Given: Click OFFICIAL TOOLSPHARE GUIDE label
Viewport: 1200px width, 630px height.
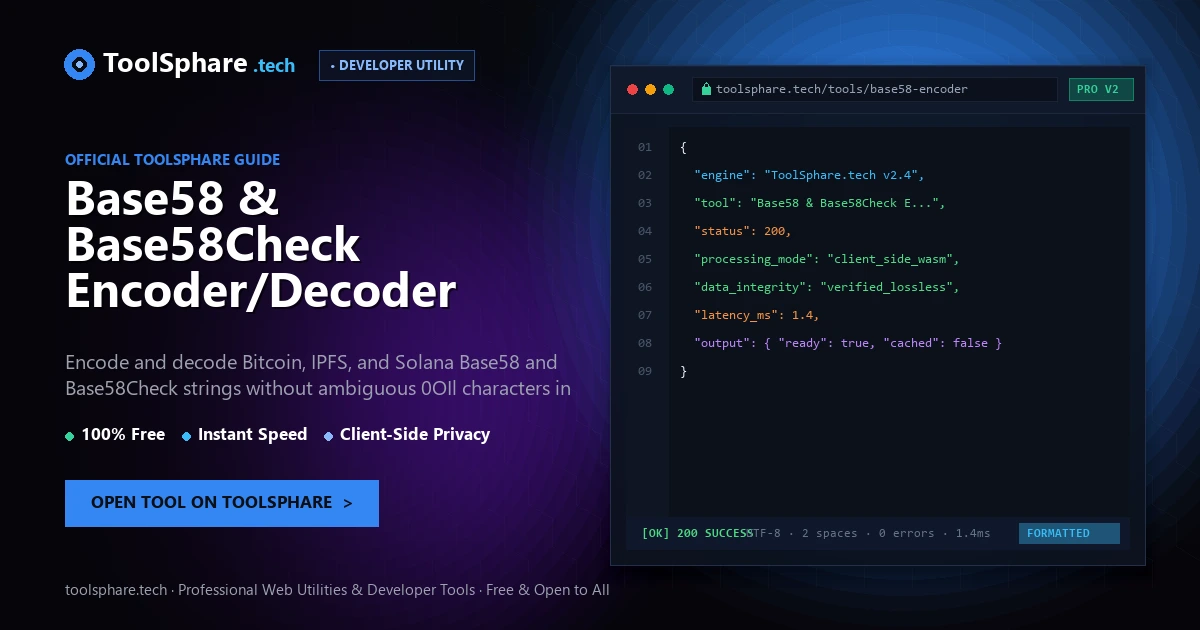Looking at the screenshot, I should pyautogui.click(x=172, y=159).
